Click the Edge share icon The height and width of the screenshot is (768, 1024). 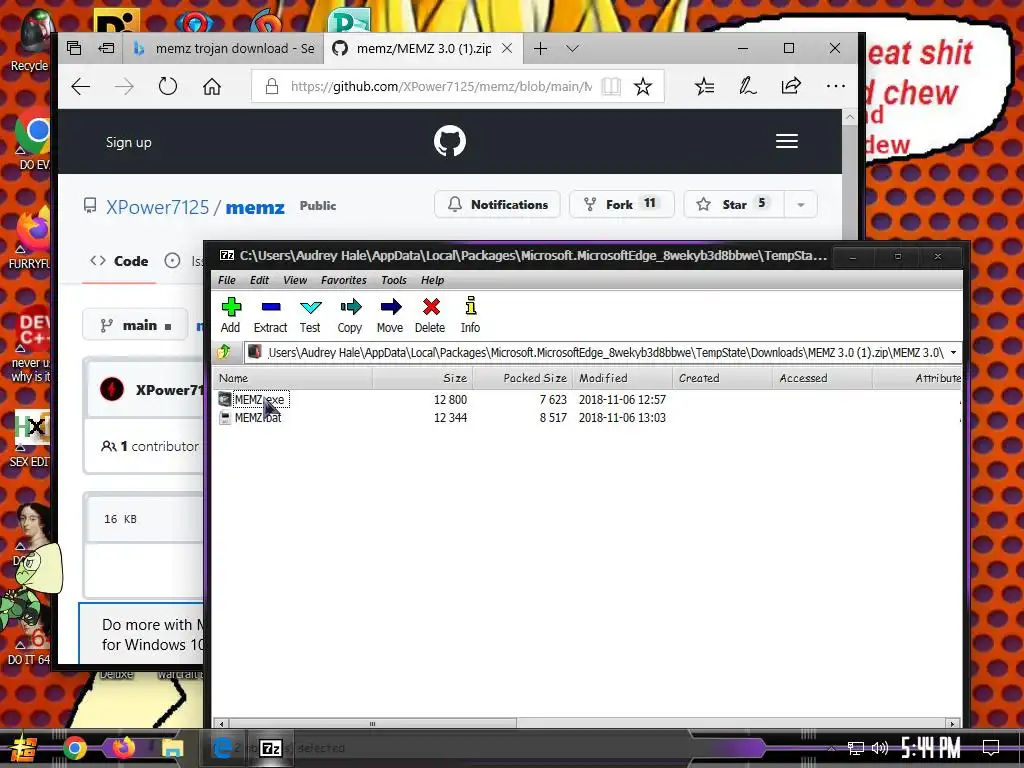tap(792, 86)
